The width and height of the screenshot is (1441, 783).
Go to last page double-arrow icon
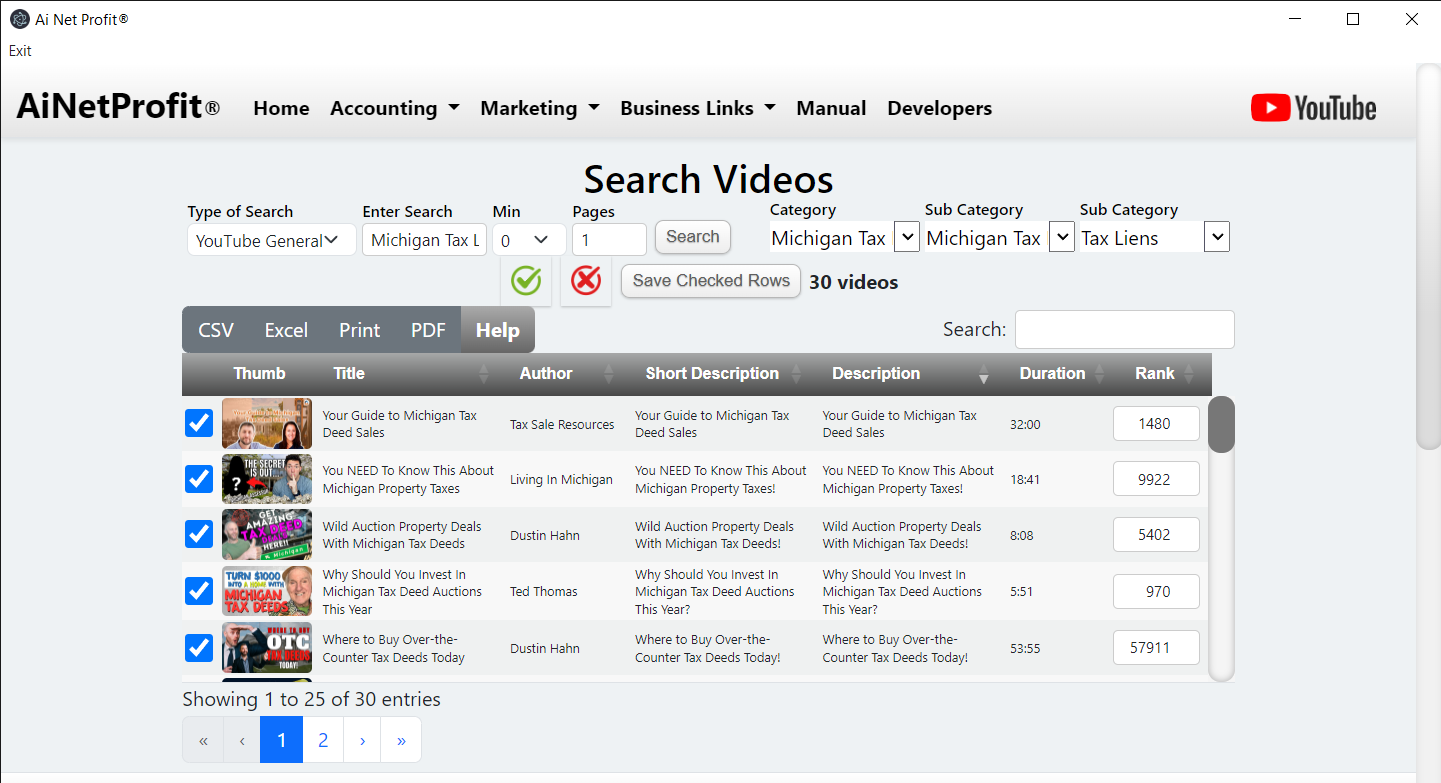coord(401,740)
